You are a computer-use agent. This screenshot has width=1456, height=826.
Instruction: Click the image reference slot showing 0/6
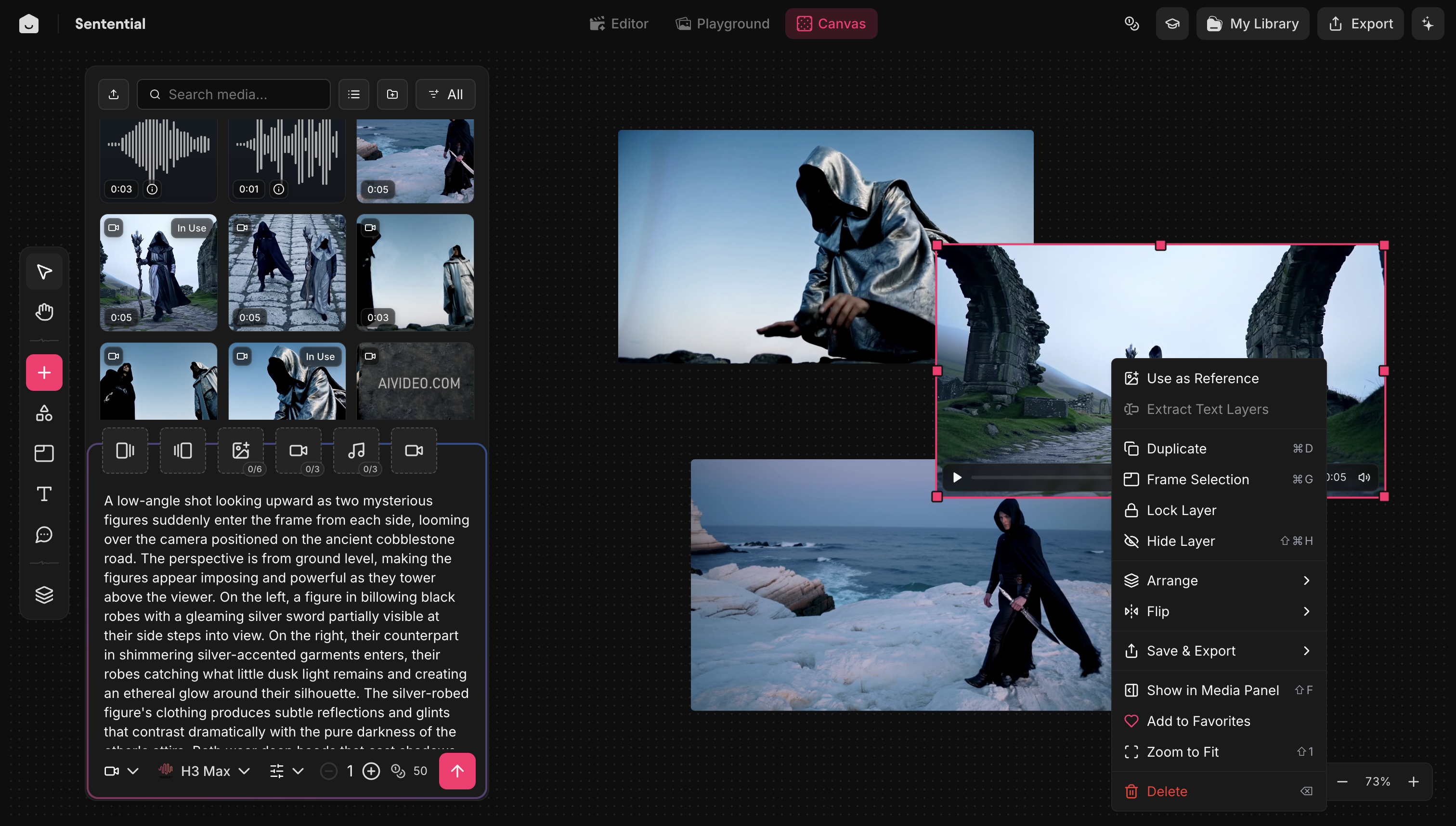pyautogui.click(x=241, y=451)
